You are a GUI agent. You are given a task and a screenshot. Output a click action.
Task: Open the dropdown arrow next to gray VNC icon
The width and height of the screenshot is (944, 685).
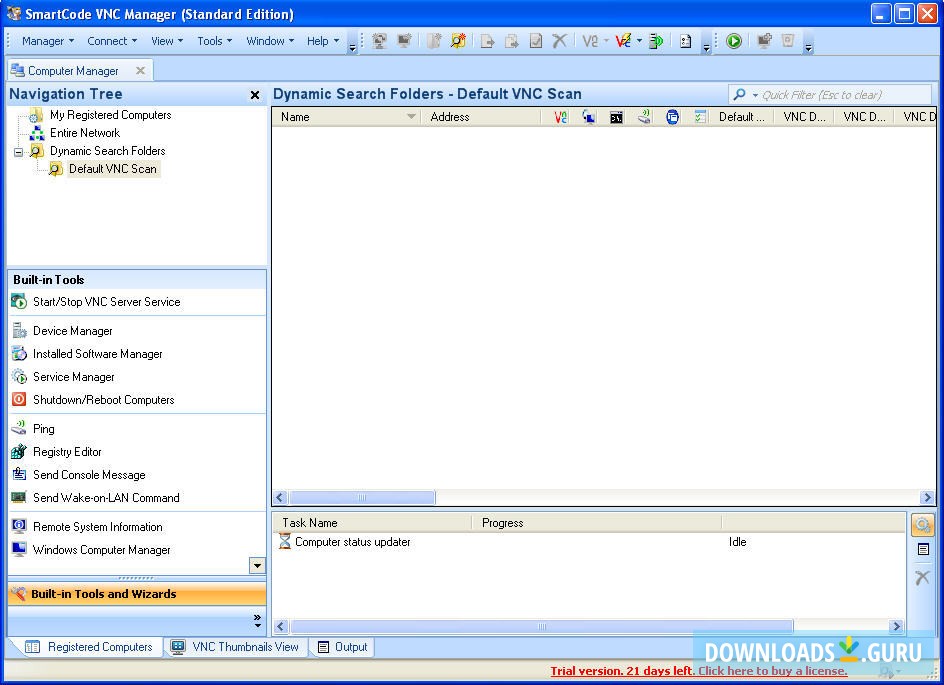[606, 41]
